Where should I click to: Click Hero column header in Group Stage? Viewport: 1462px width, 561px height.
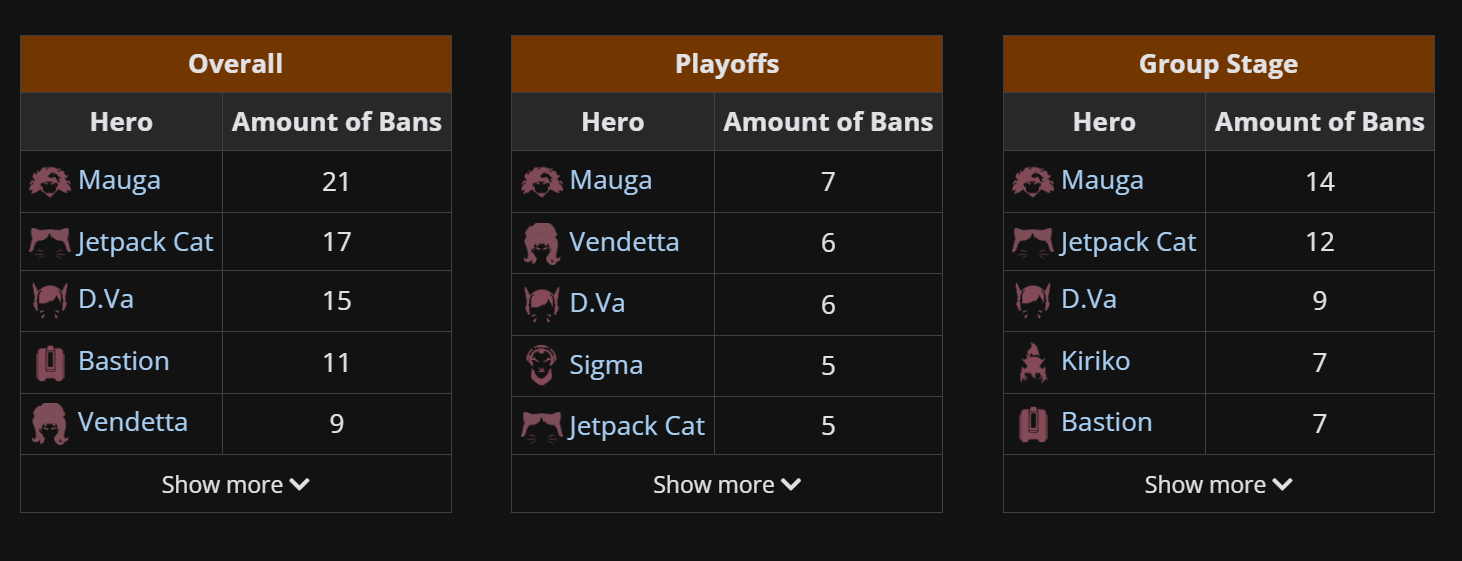(x=1104, y=122)
